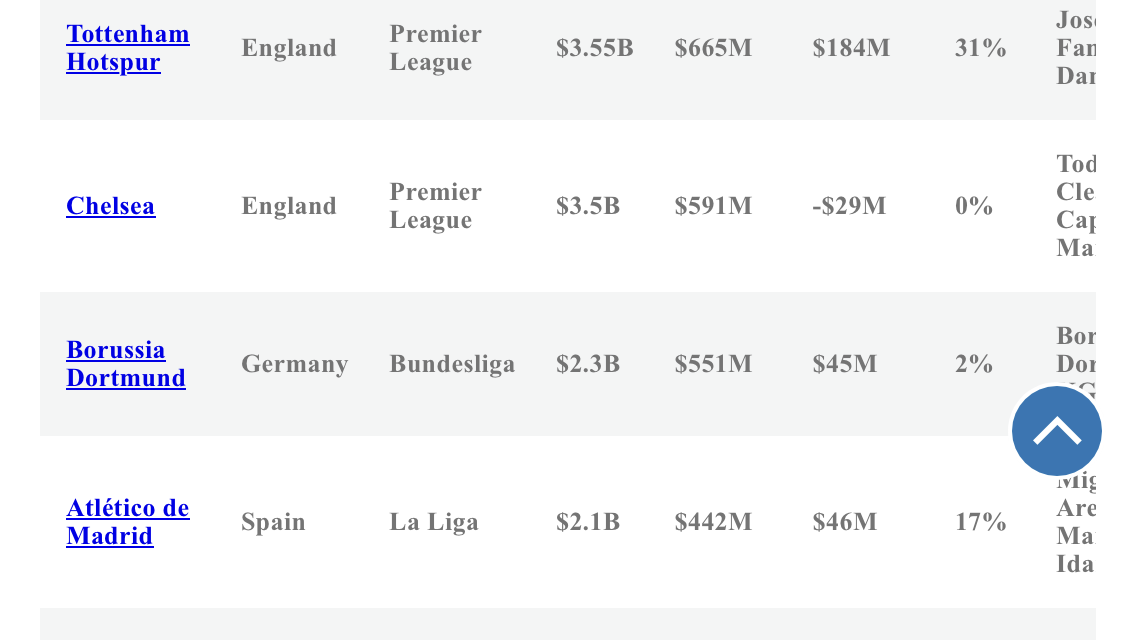
Task: Click Borussia Dortmund's Bundesliga league cell
Action: tap(452, 364)
